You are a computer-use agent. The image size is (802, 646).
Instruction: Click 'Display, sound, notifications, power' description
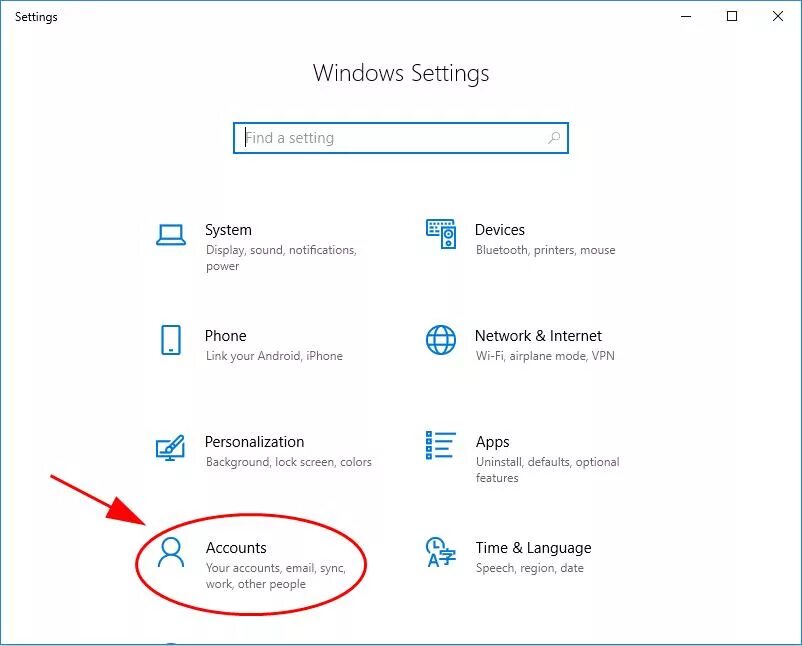point(281,258)
